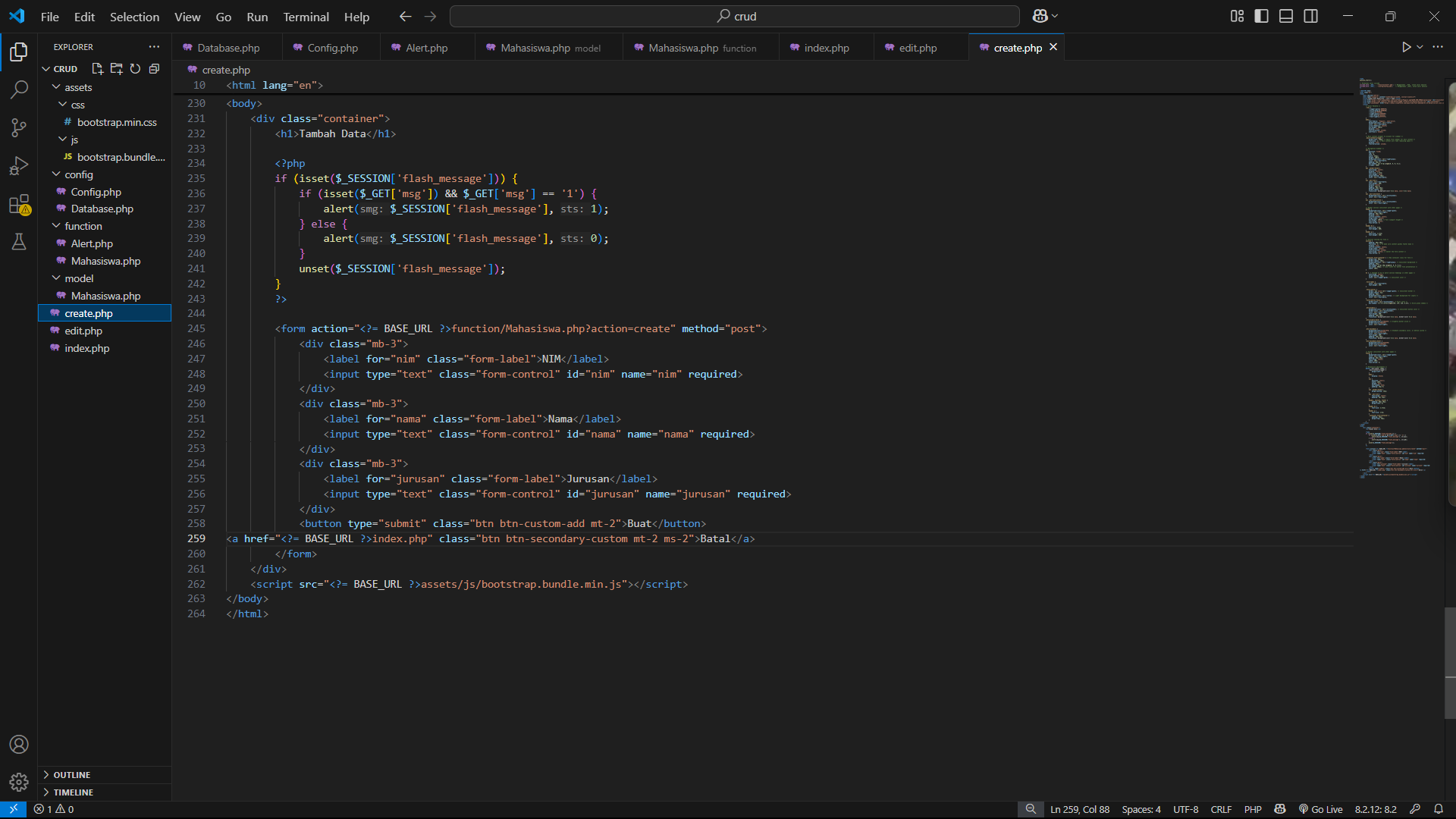Open the Terminal menu

point(306,17)
